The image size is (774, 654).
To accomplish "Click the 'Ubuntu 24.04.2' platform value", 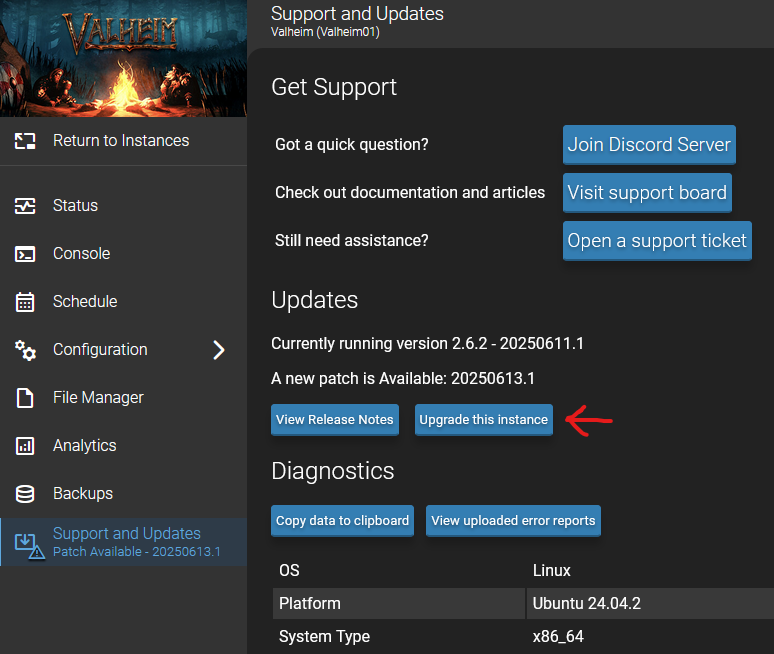I will (586, 603).
